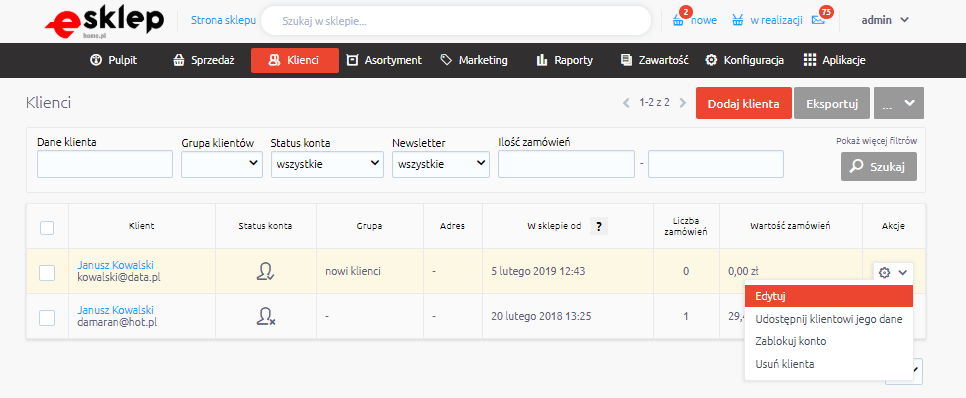
Task: Open the Klienci tab
Action: coord(294,60)
